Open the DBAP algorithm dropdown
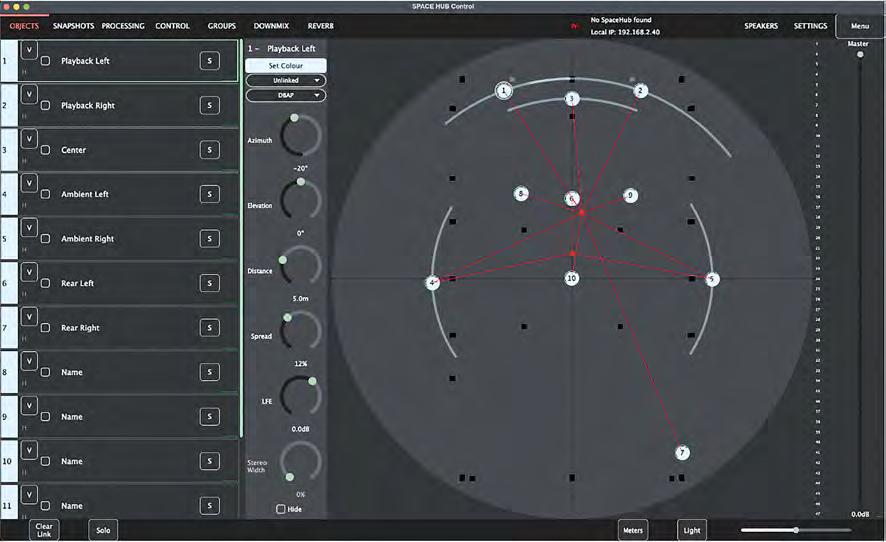The width and height of the screenshot is (886, 542). [x=286, y=95]
